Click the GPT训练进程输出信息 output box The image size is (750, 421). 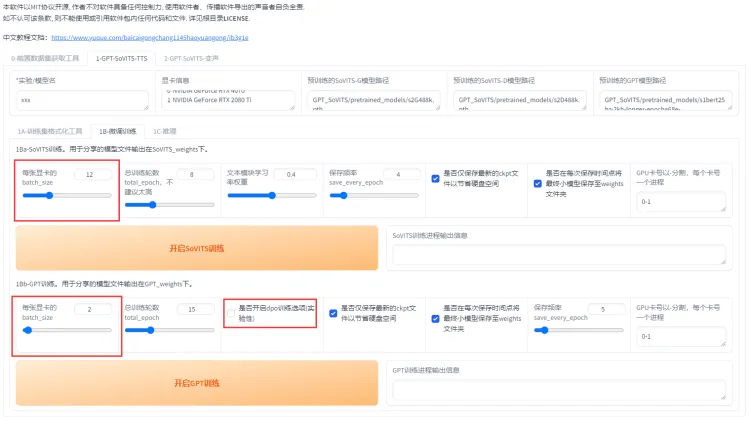coord(559,389)
